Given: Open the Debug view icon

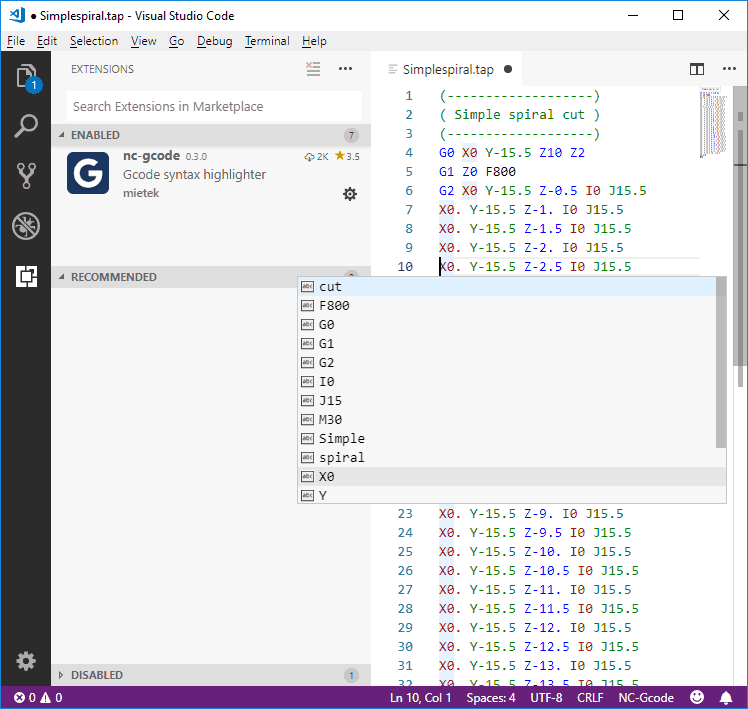Looking at the screenshot, I should click(x=26, y=226).
